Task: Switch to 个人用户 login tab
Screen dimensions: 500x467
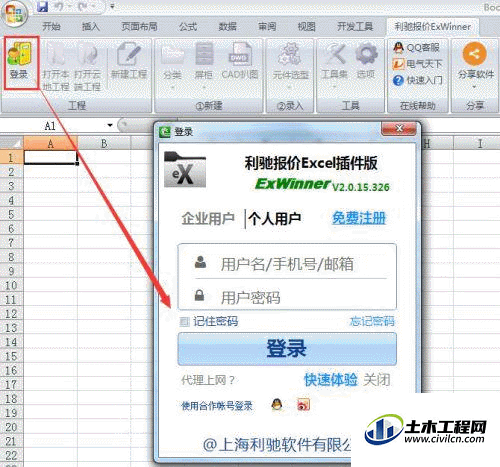Action: [x=275, y=219]
